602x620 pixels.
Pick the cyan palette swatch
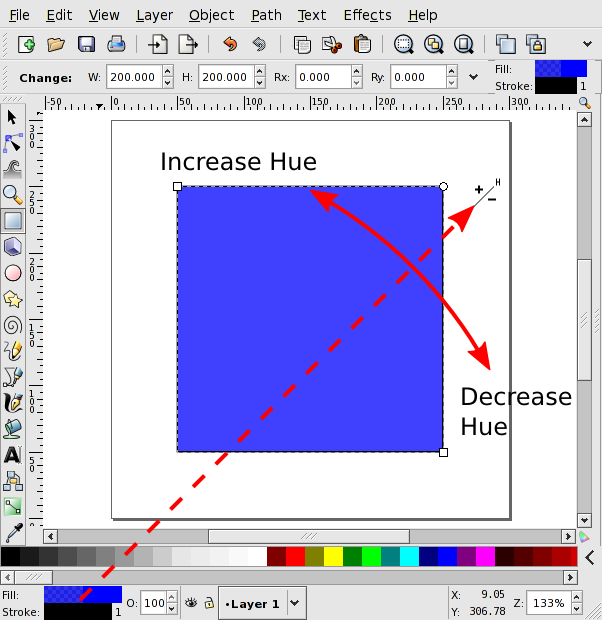[409, 557]
